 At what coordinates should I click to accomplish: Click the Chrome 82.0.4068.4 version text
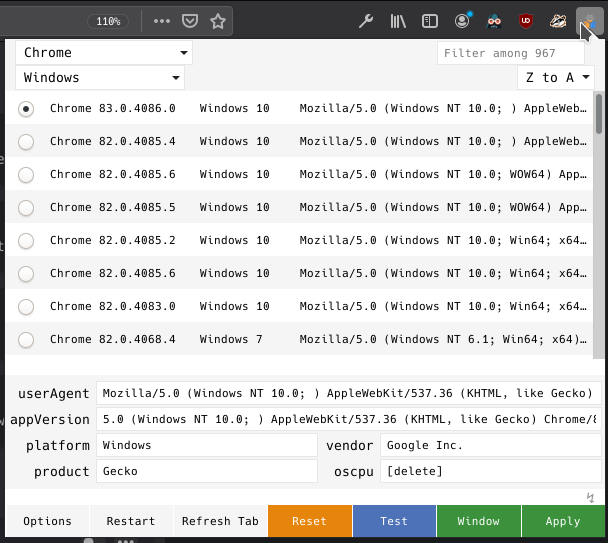112,339
